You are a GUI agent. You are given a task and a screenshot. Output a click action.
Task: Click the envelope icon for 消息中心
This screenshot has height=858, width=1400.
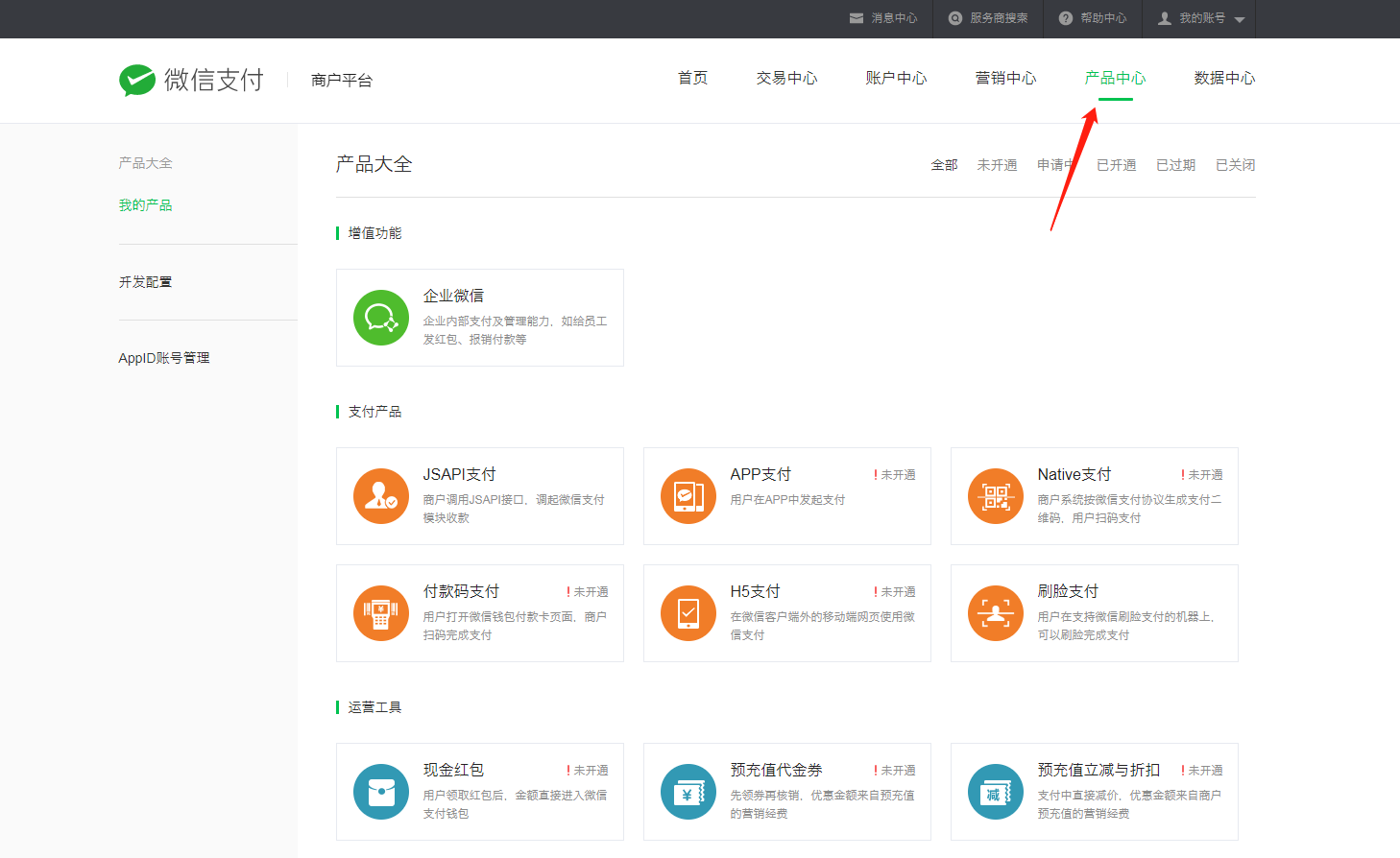(857, 18)
